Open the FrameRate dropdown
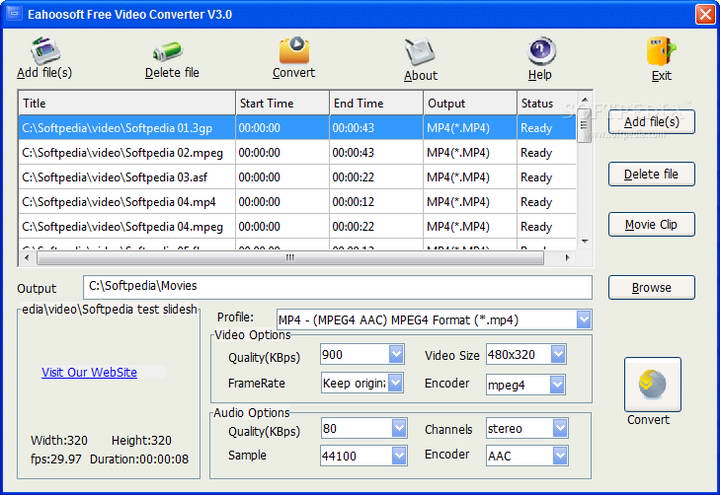Screen dimensions: 720x495 tap(396, 383)
